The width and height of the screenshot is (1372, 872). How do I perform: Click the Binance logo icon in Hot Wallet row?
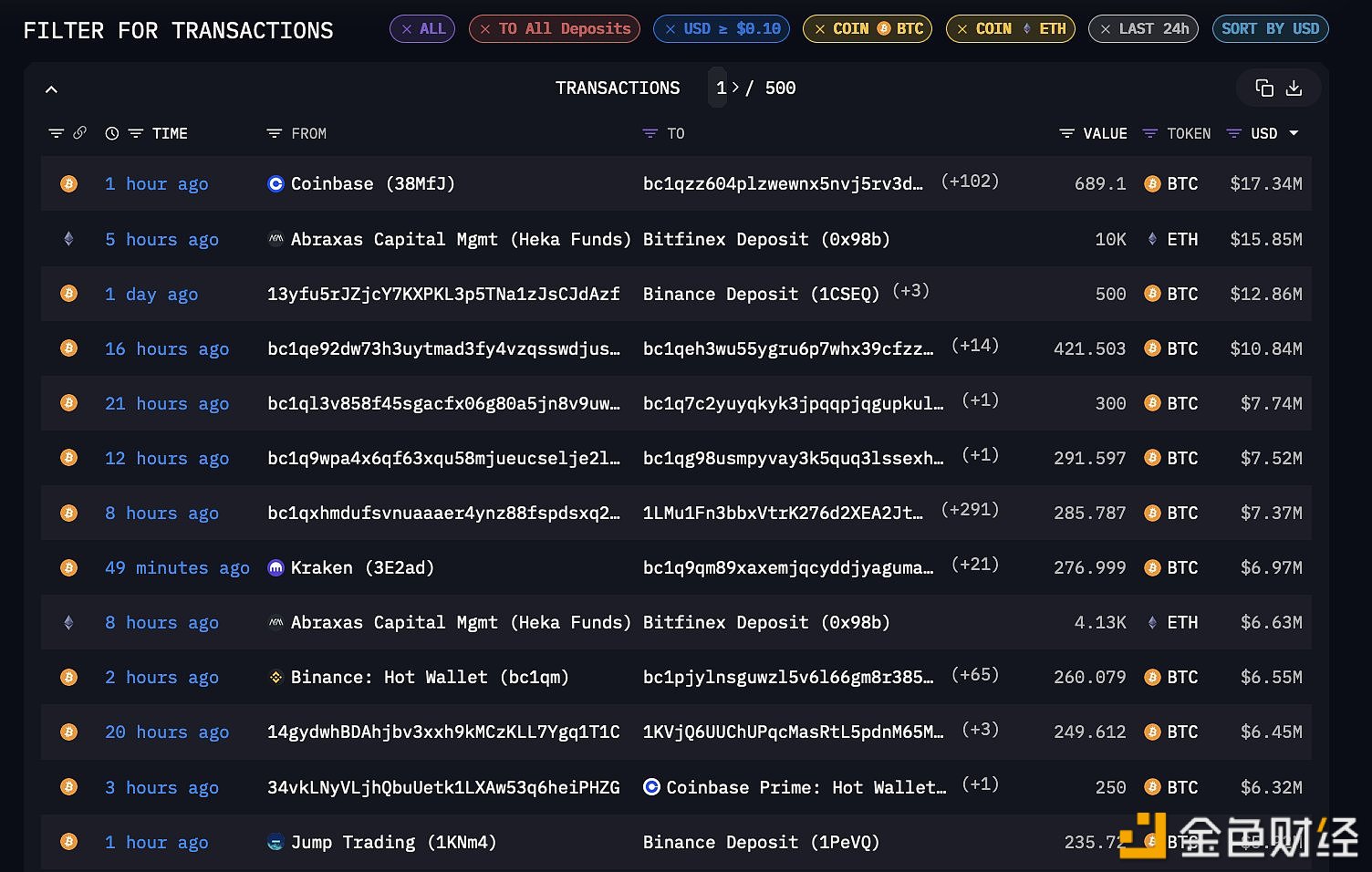(275, 677)
